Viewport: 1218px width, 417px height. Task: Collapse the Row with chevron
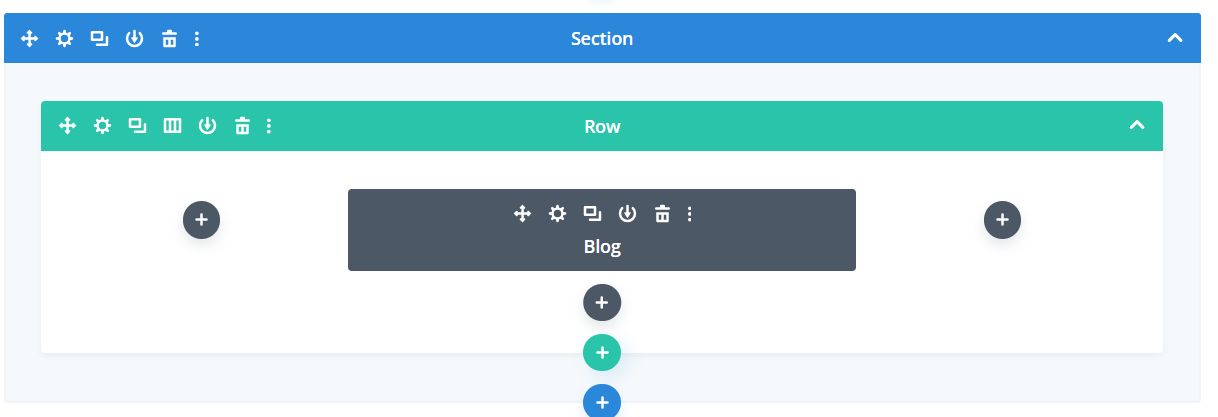coord(1136,126)
